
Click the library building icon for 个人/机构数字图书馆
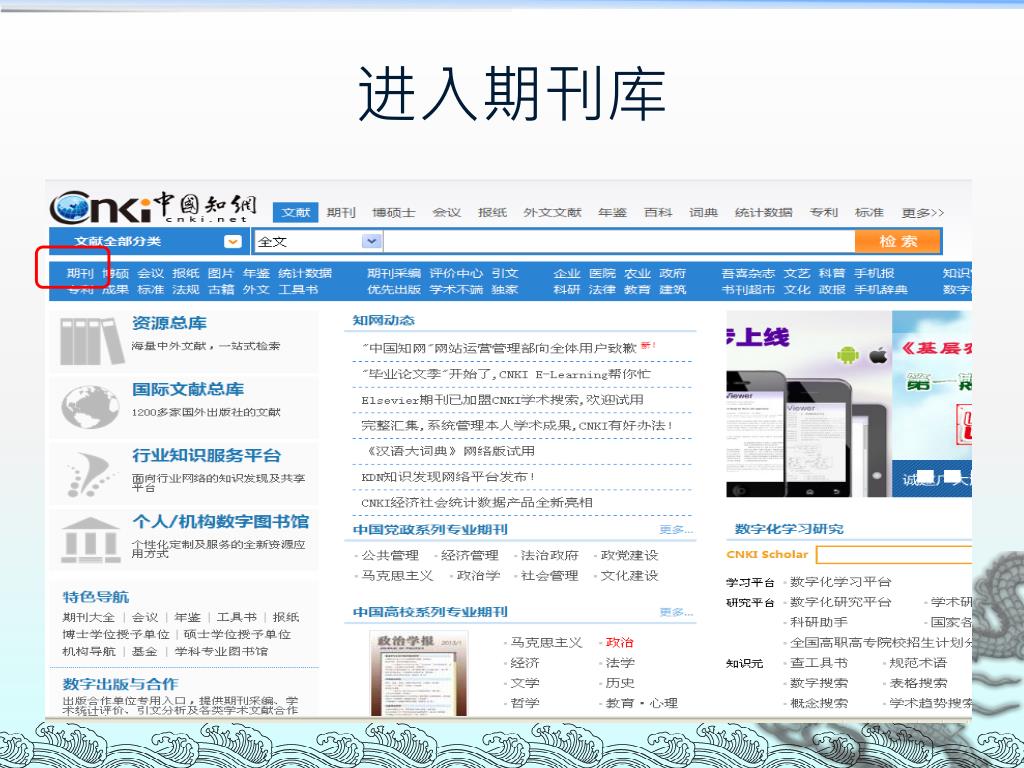click(90, 541)
